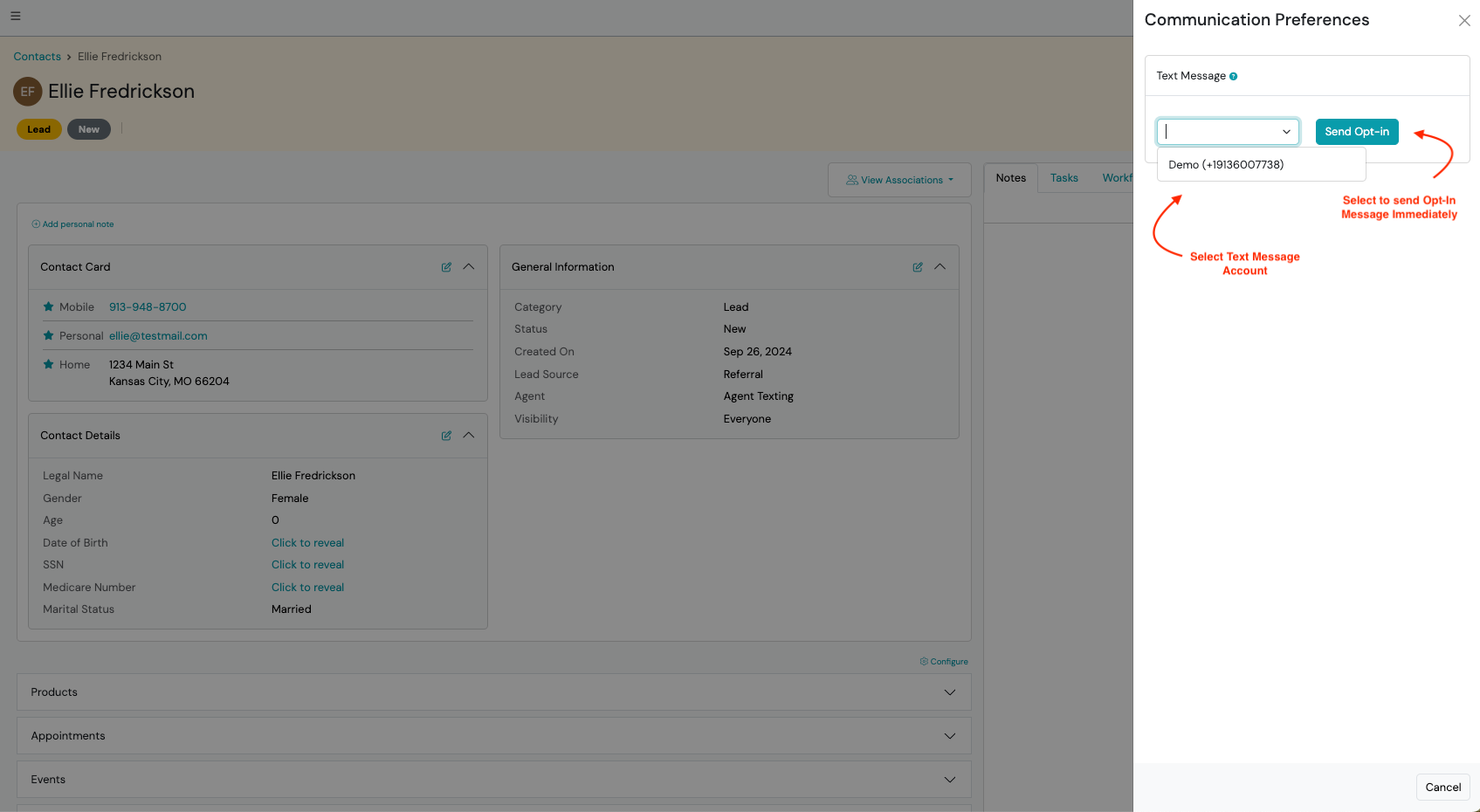The image size is (1480, 812).
Task: Click the Ellie Fredrickson page heading
Action: click(x=121, y=92)
